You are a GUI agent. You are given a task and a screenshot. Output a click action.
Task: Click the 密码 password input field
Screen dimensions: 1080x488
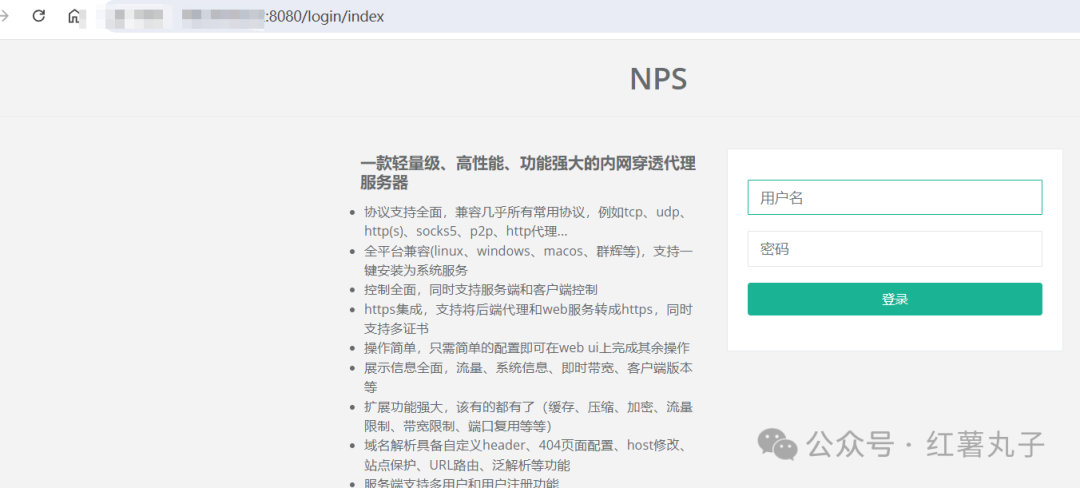[895, 248]
